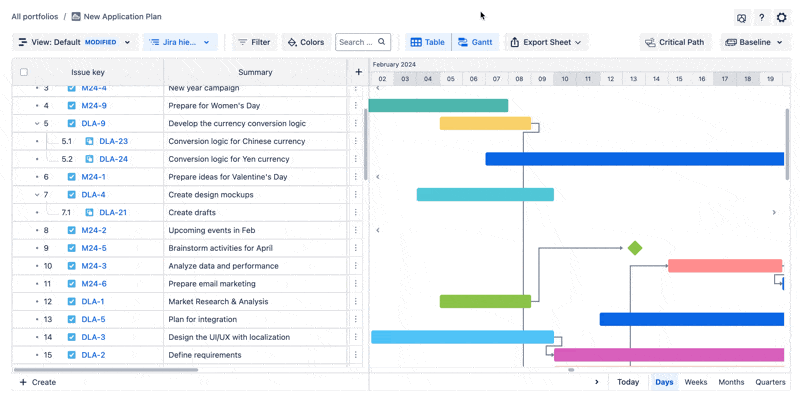800x402 pixels.
Task: Switch to the Gantt view
Action: tap(475, 42)
